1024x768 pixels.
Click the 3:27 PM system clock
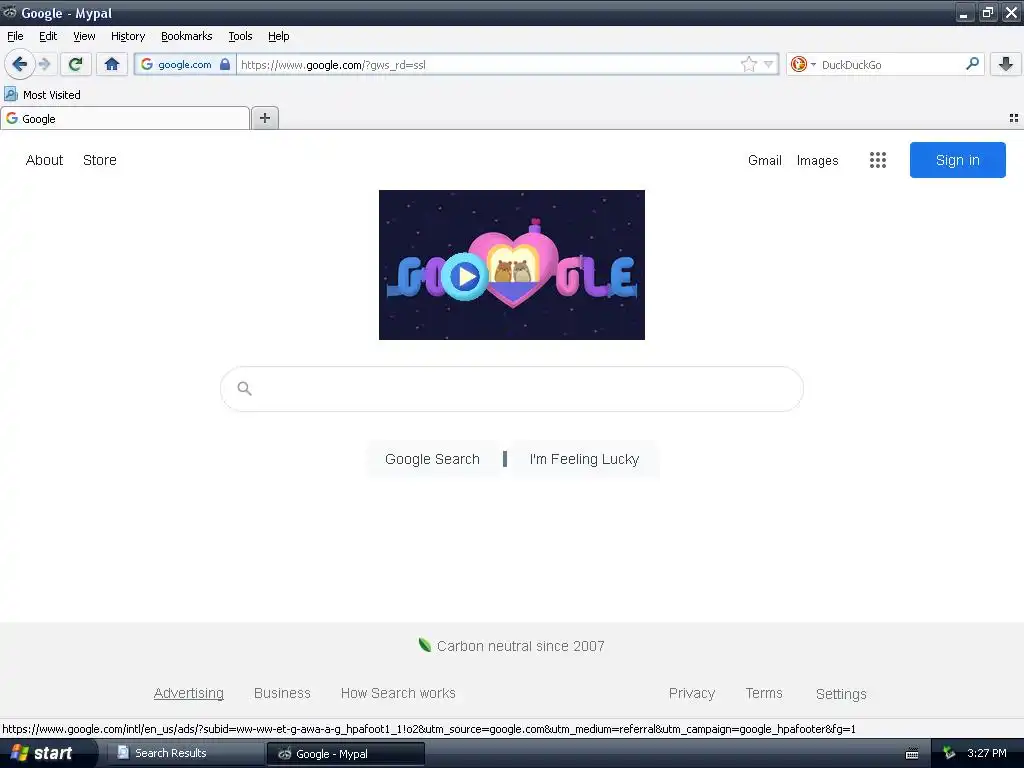[987, 753]
